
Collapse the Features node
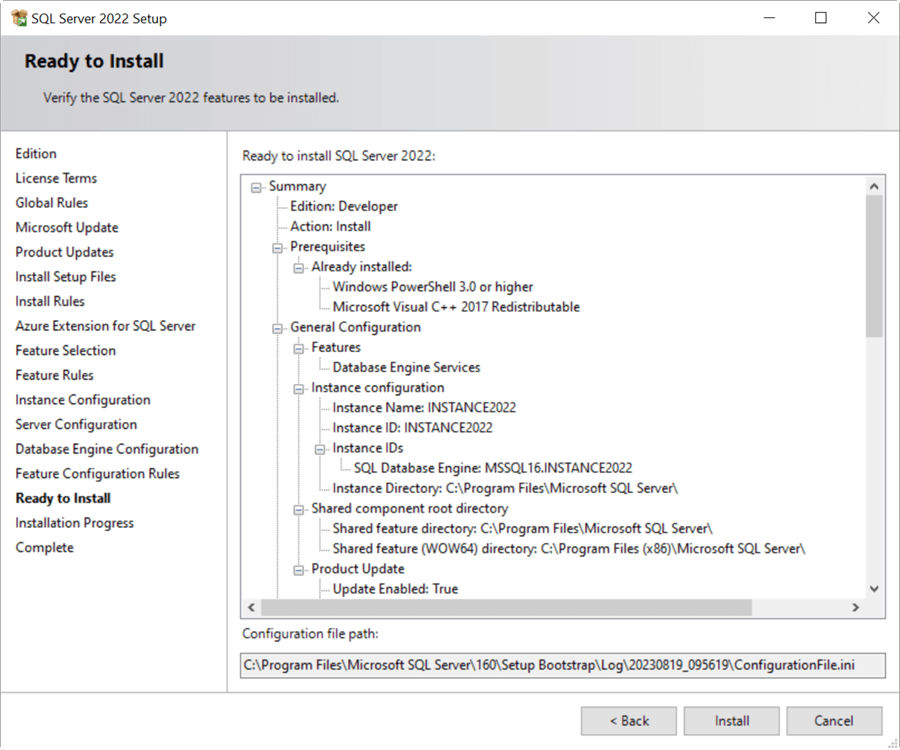tap(297, 347)
